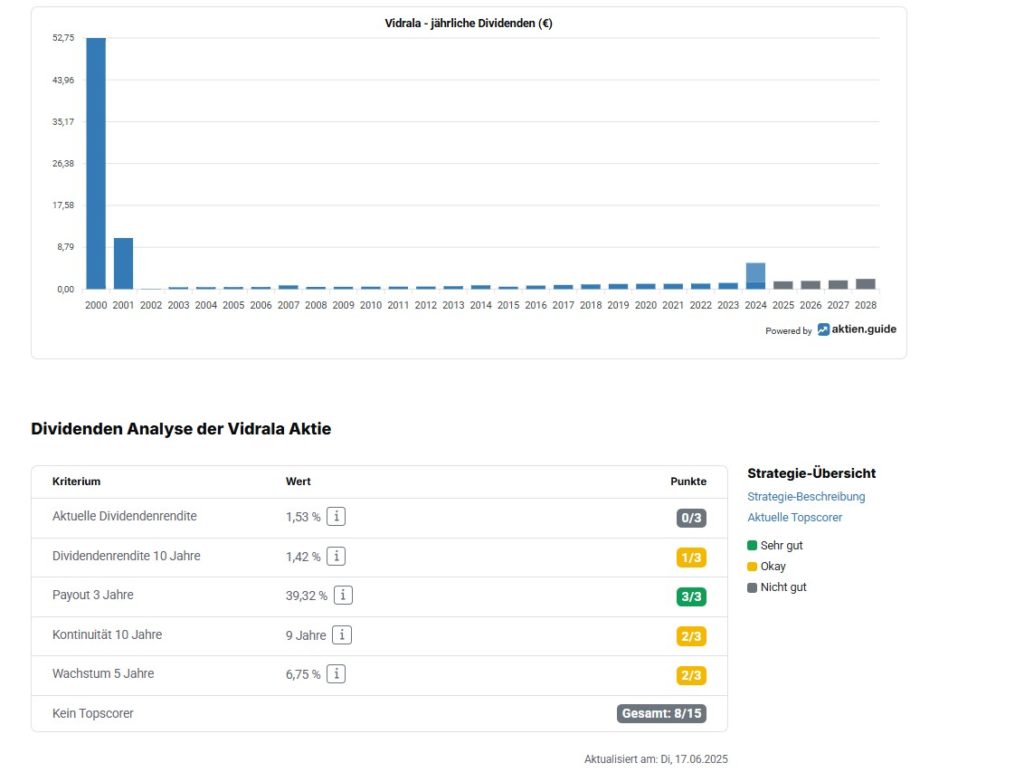Click the gray 2025 forecast bar

(x=783, y=285)
